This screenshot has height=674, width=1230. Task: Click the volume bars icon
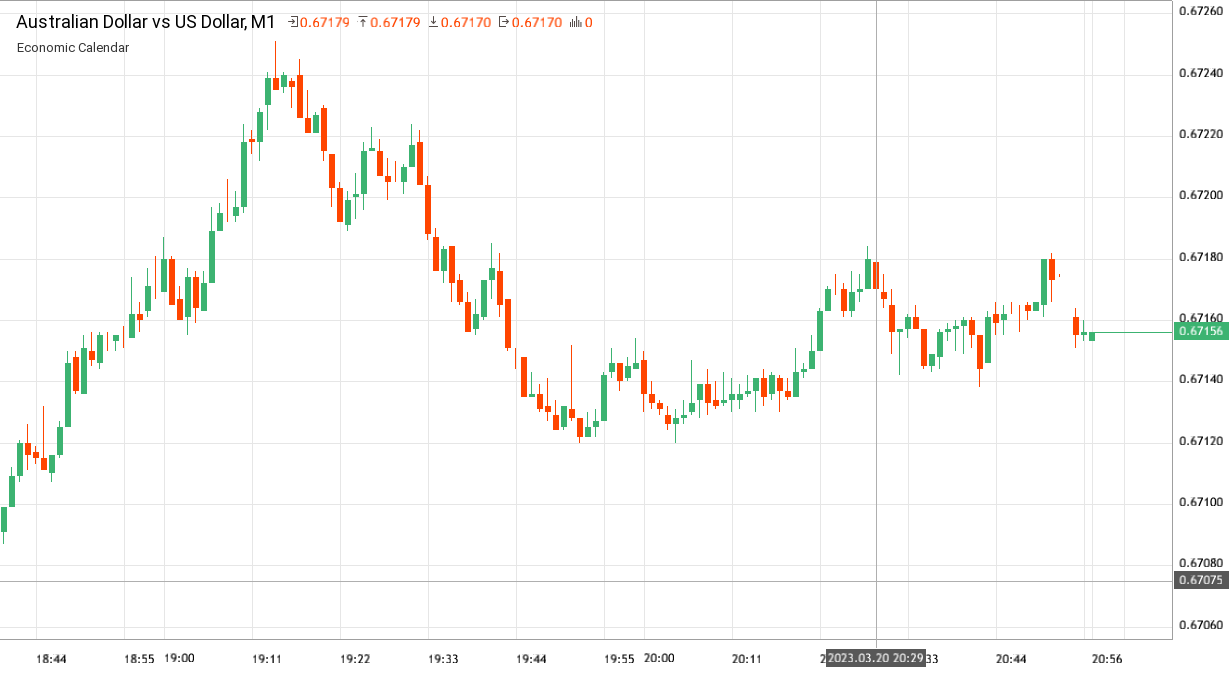[x=576, y=22]
